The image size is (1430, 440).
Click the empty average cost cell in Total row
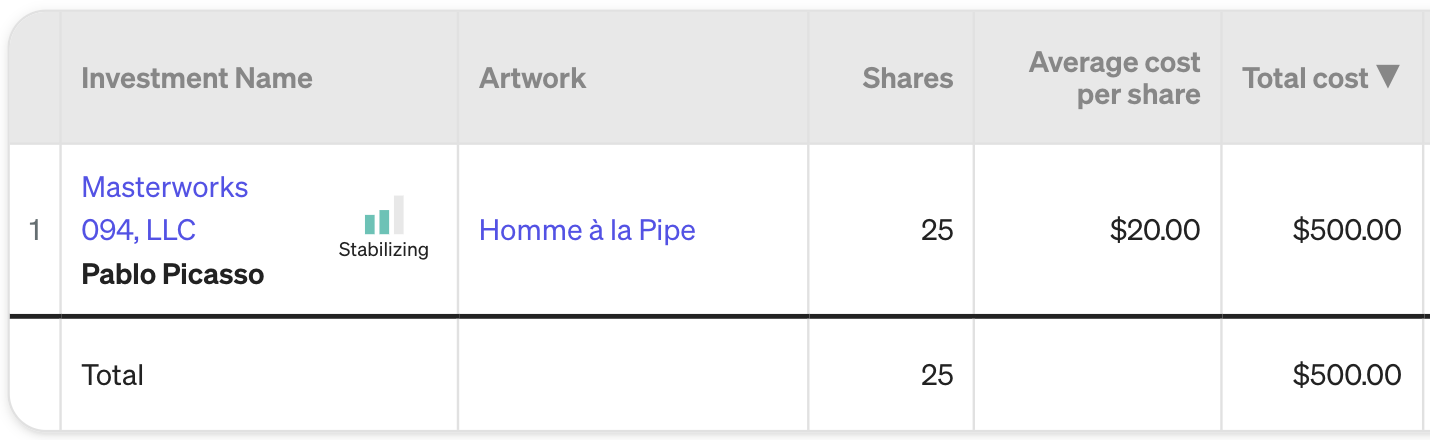(x=1097, y=375)
